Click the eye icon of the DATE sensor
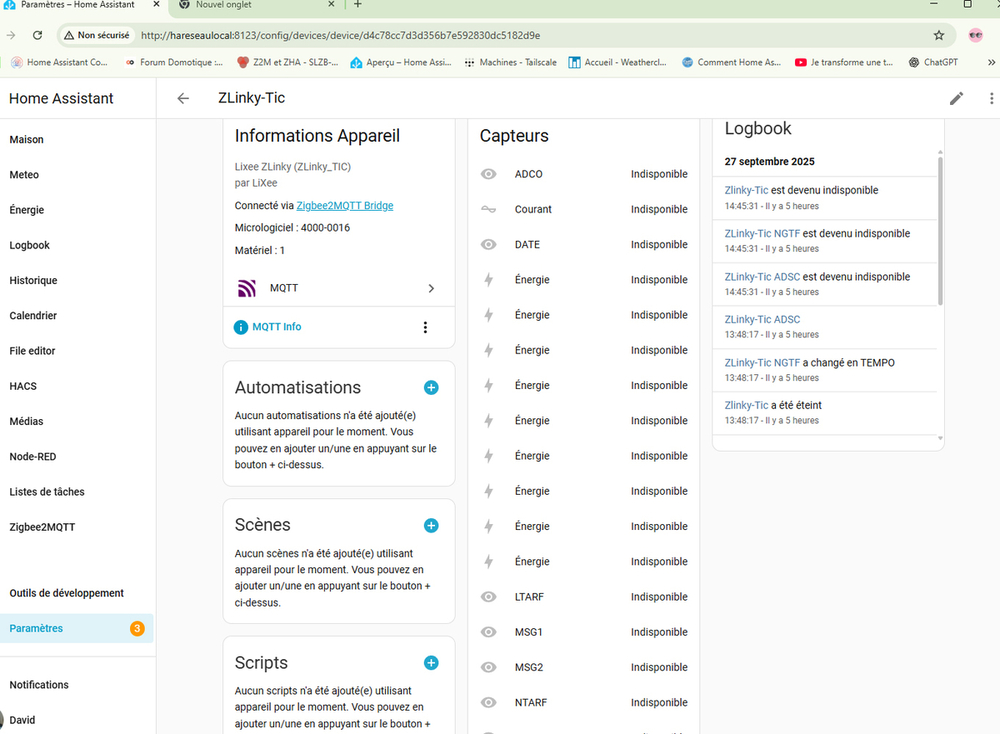1000x734 pixels. [x=489, y=244]
